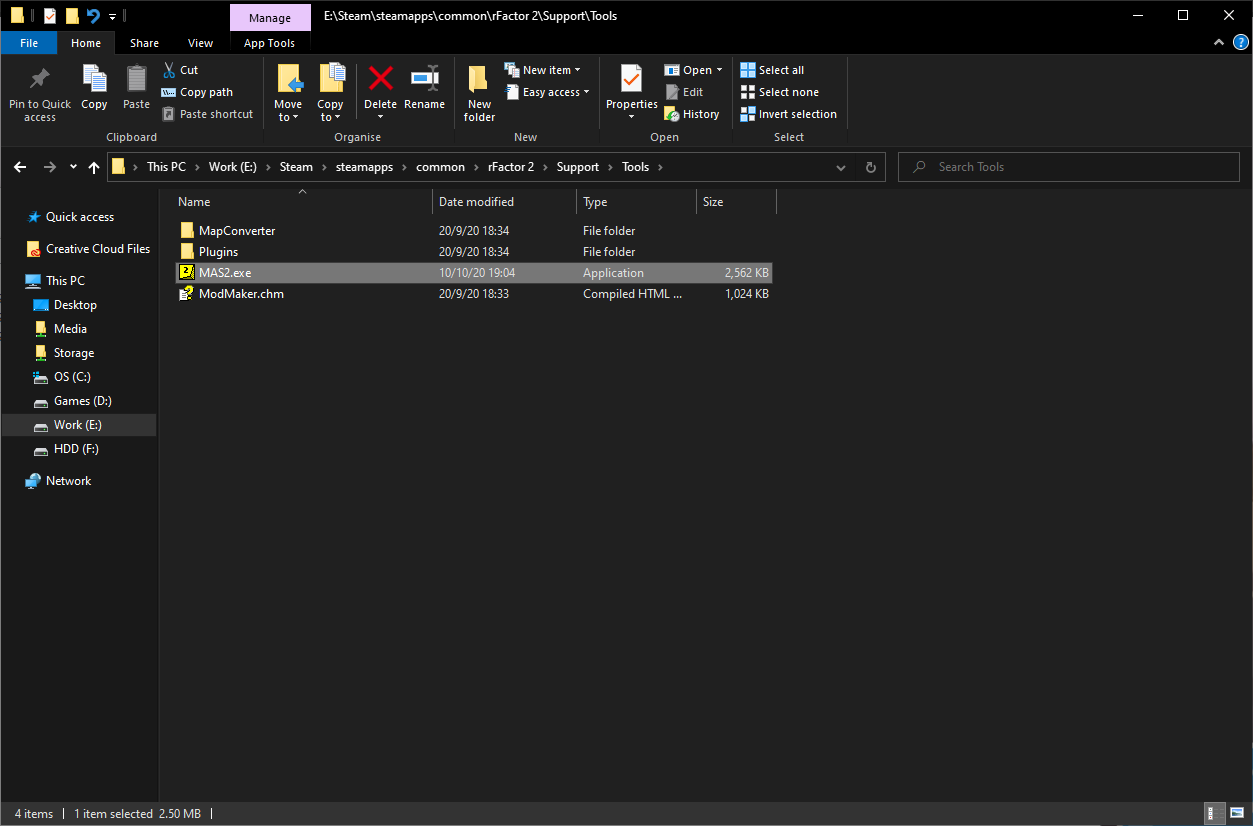This screenshot has width=1253, height=826.
Task: Refresh the current folder view
Action: click(x=870, y=167)
